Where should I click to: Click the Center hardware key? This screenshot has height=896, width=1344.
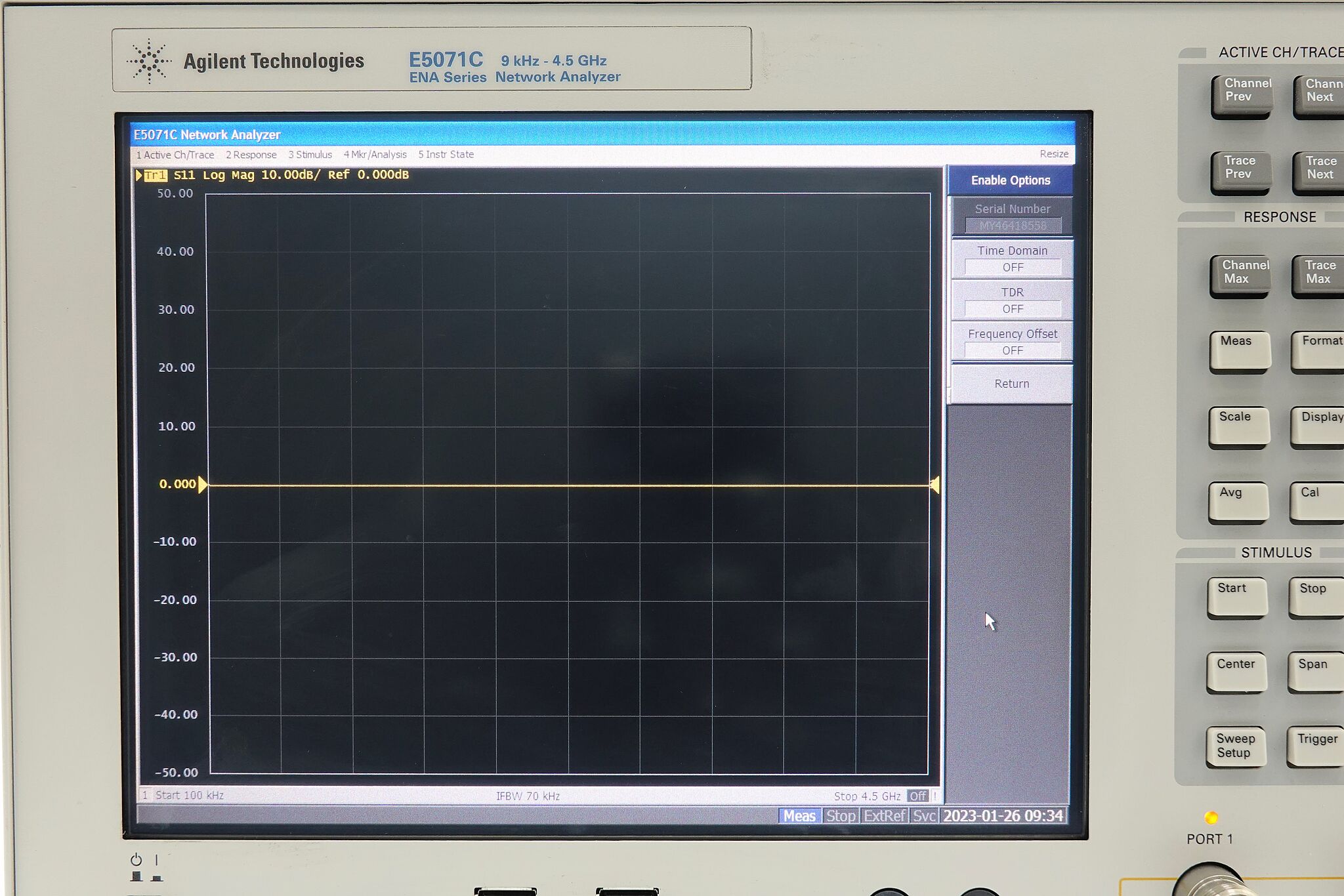tap(1236, 672)
